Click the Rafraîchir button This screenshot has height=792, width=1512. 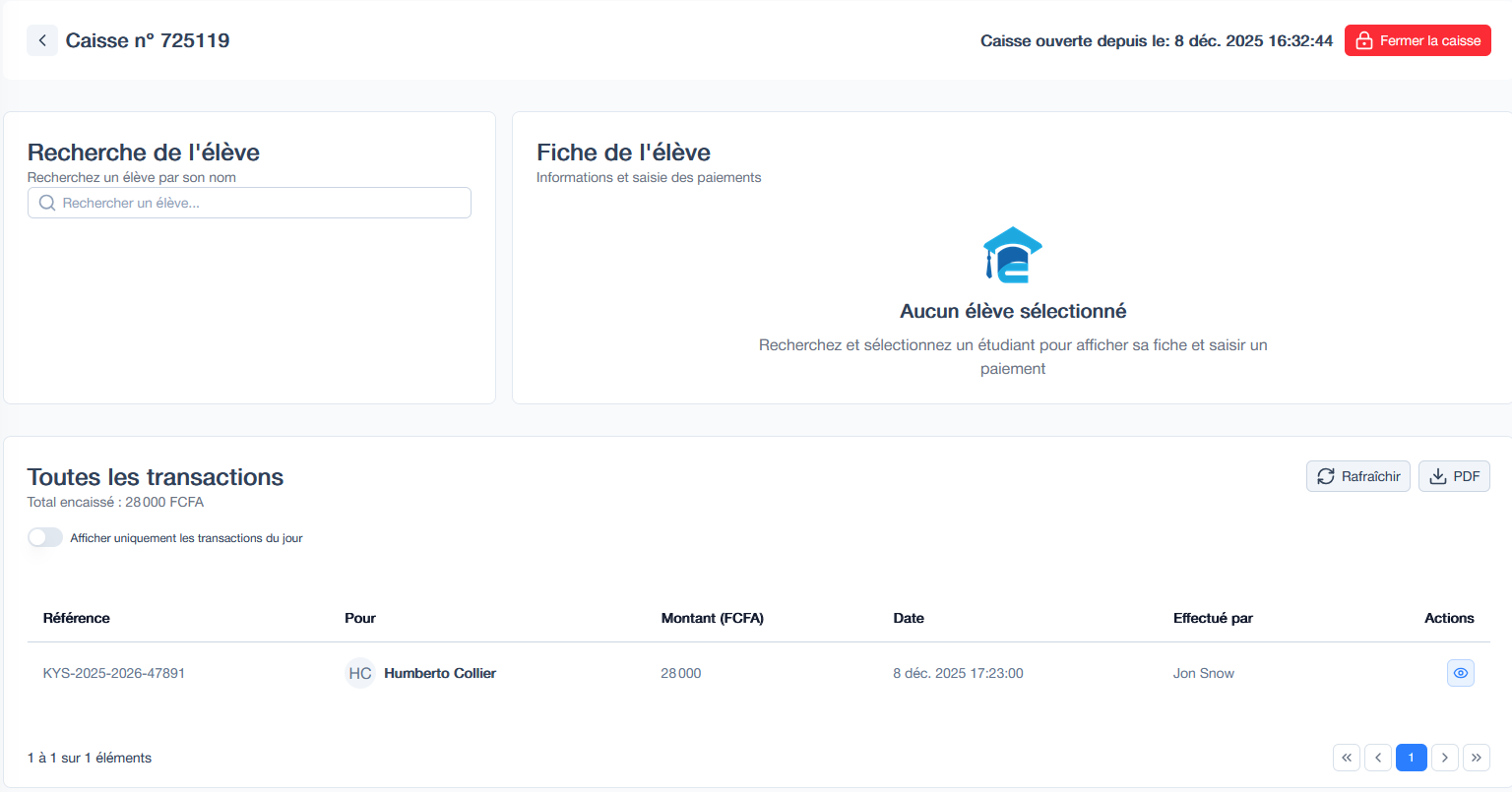point(1358,475)
